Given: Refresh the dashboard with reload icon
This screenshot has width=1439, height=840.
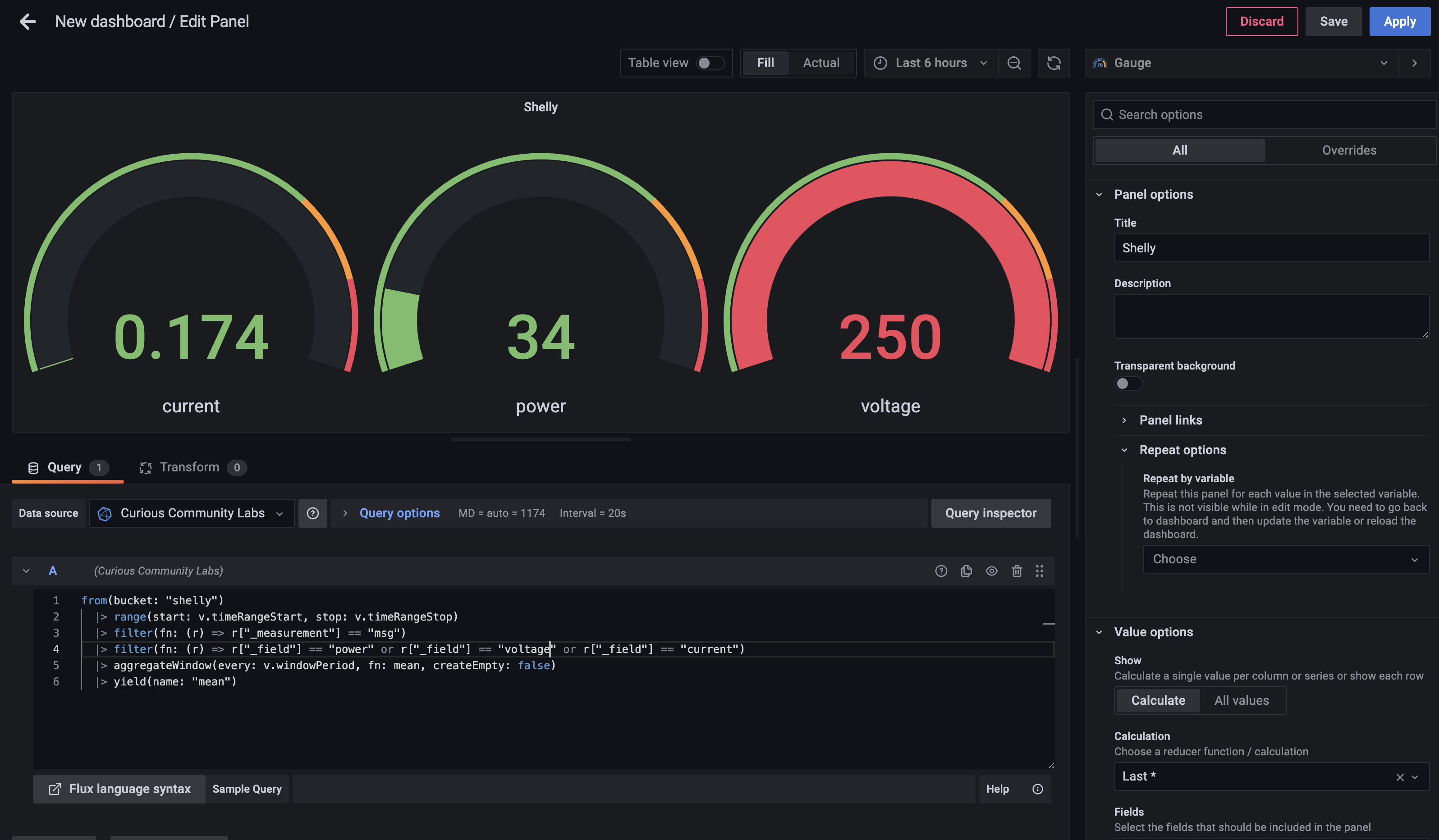Looking at the screenshot, I should pos(1054,63).
